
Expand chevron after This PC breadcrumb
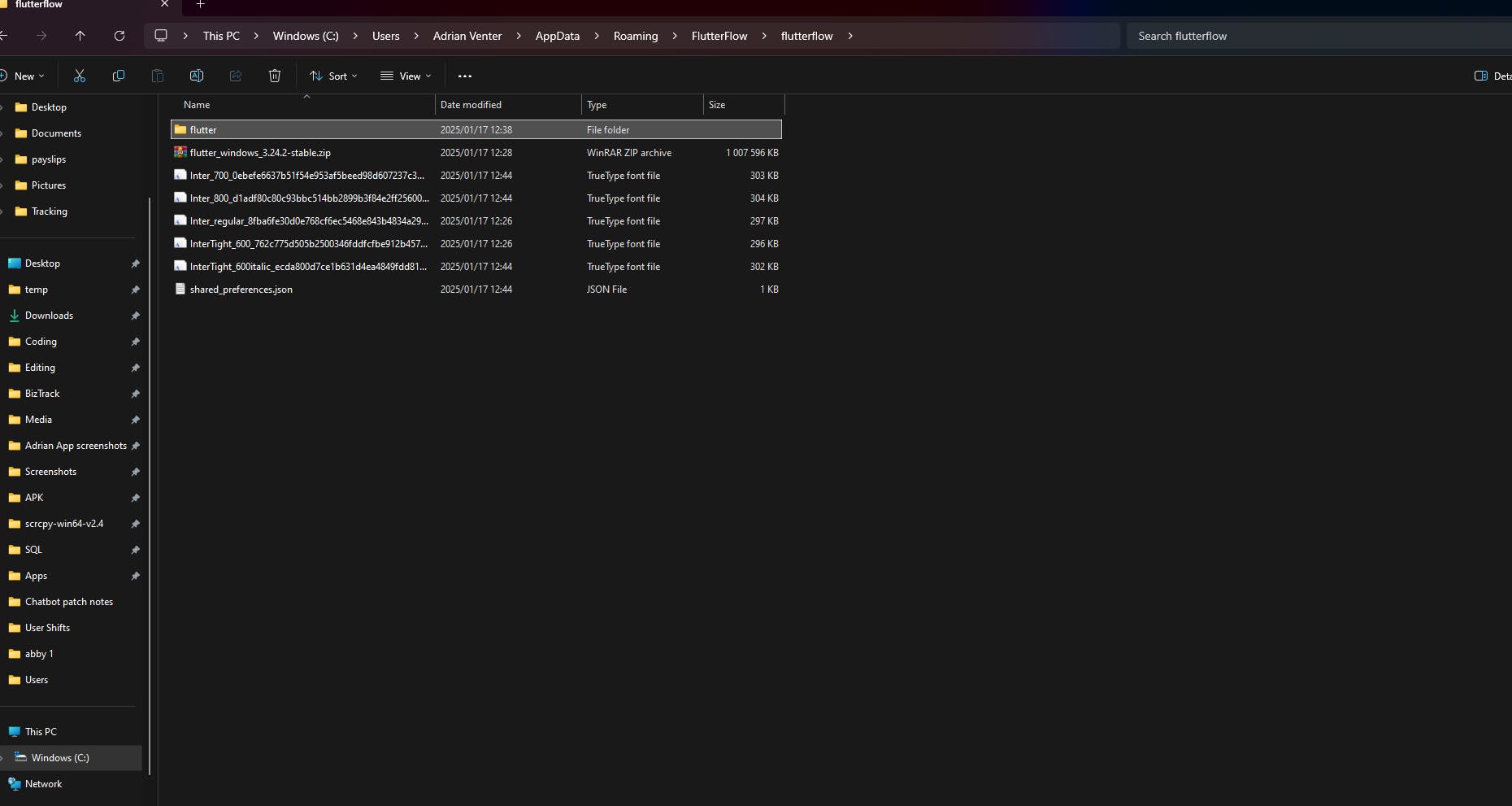pyautogui.click(x=256, y=36)
